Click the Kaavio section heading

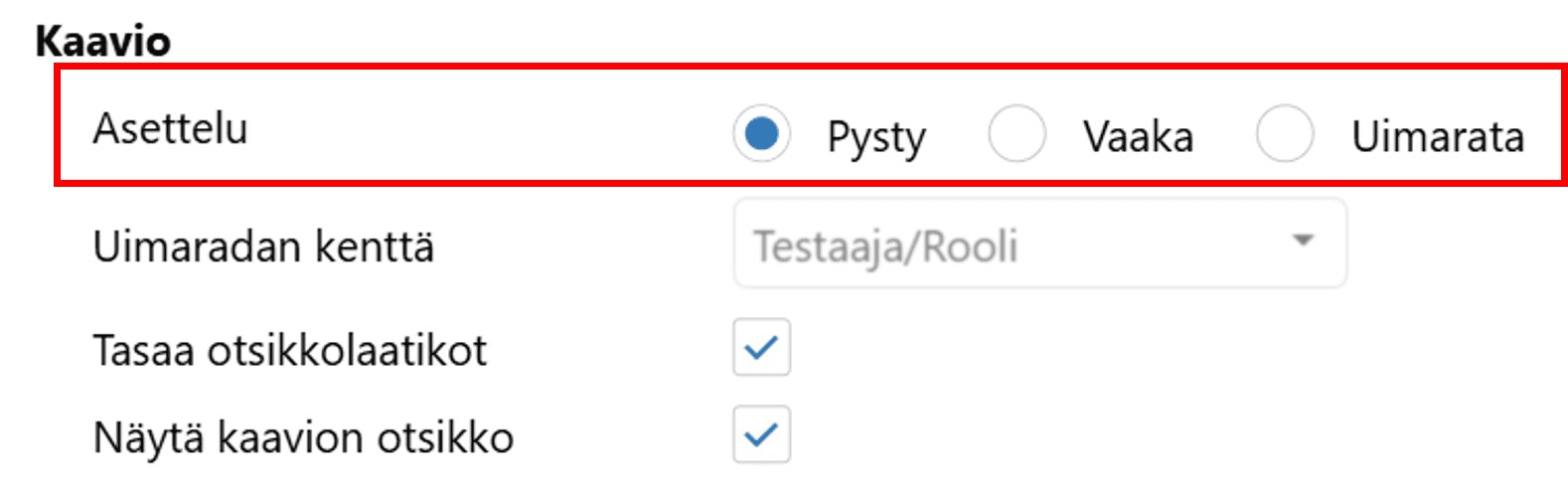pos(102,41)
